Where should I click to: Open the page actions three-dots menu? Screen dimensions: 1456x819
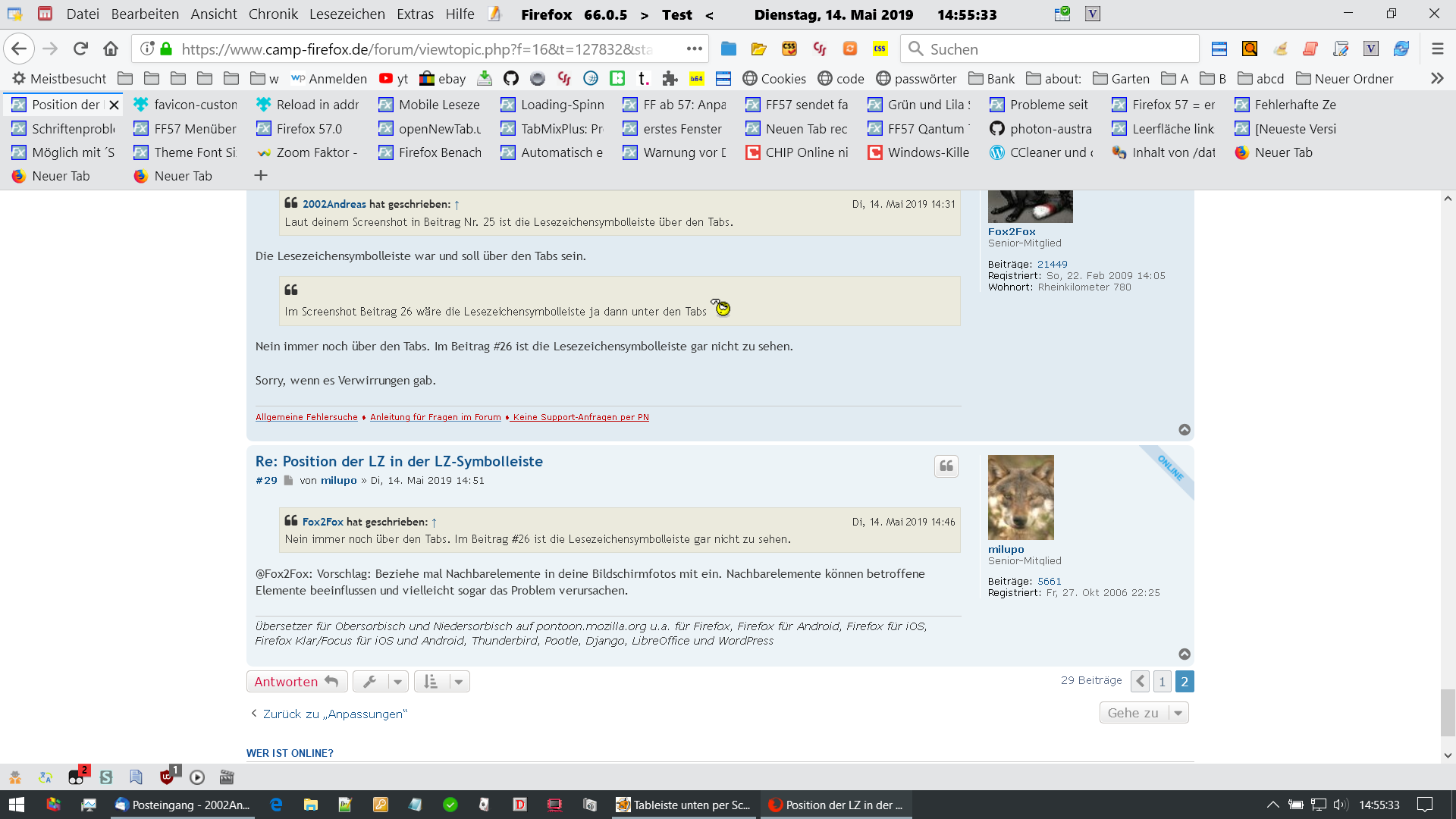[x=694, y=49]
